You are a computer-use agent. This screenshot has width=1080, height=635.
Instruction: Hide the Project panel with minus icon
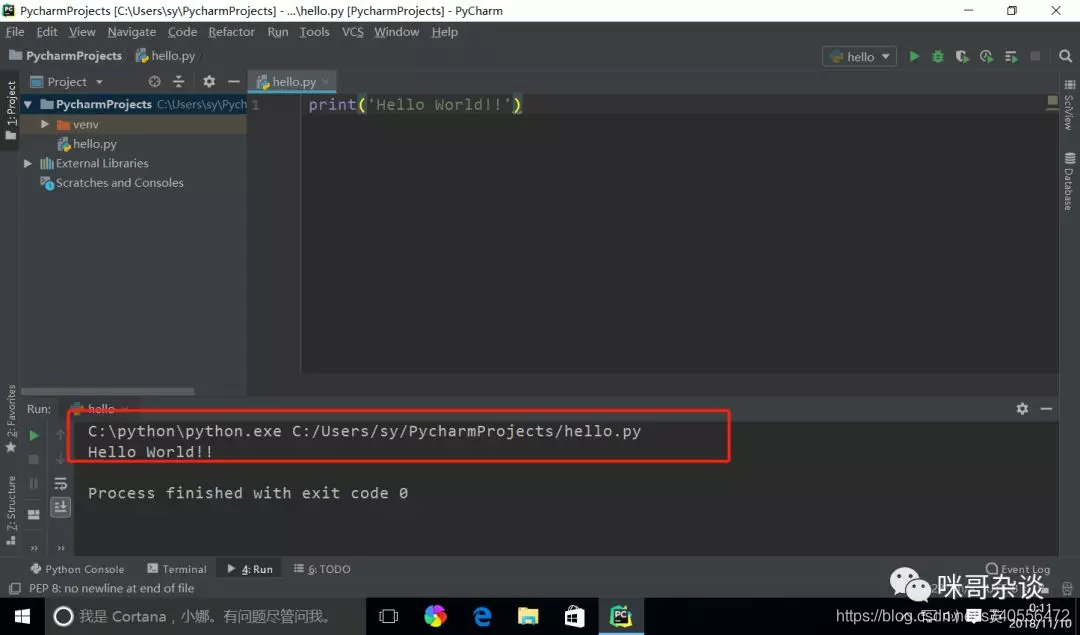(x=233, y=81)
